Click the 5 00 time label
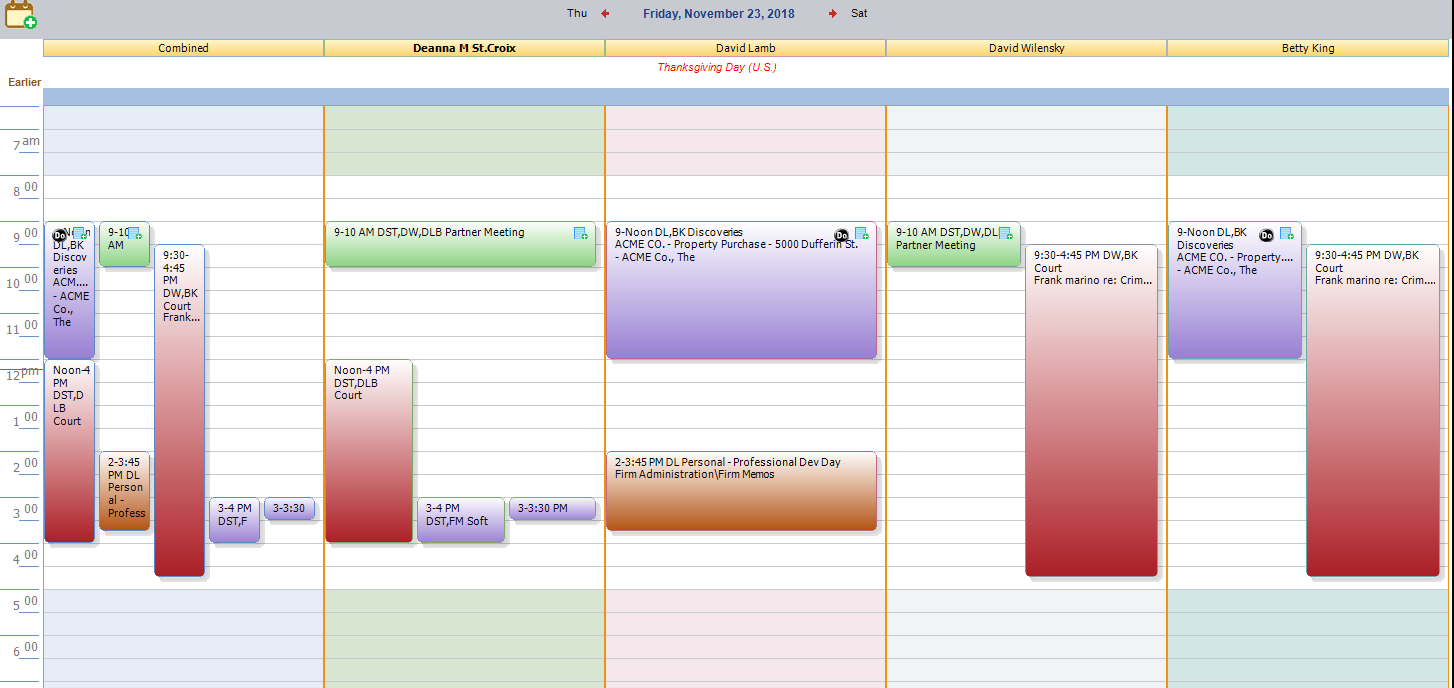 coord(27,604)
